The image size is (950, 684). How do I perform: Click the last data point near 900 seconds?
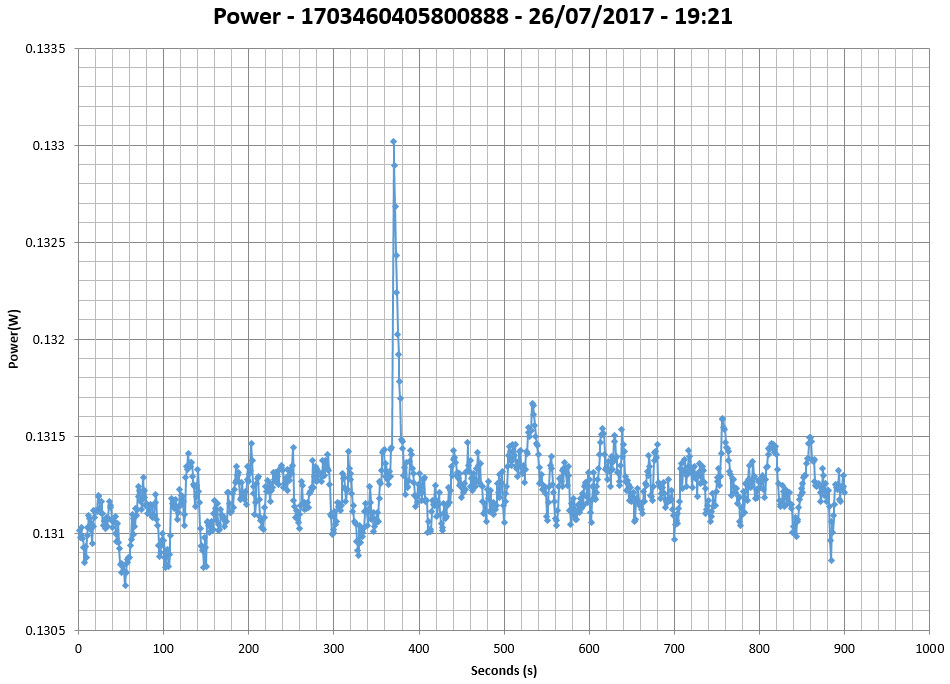tap(844, 491)
